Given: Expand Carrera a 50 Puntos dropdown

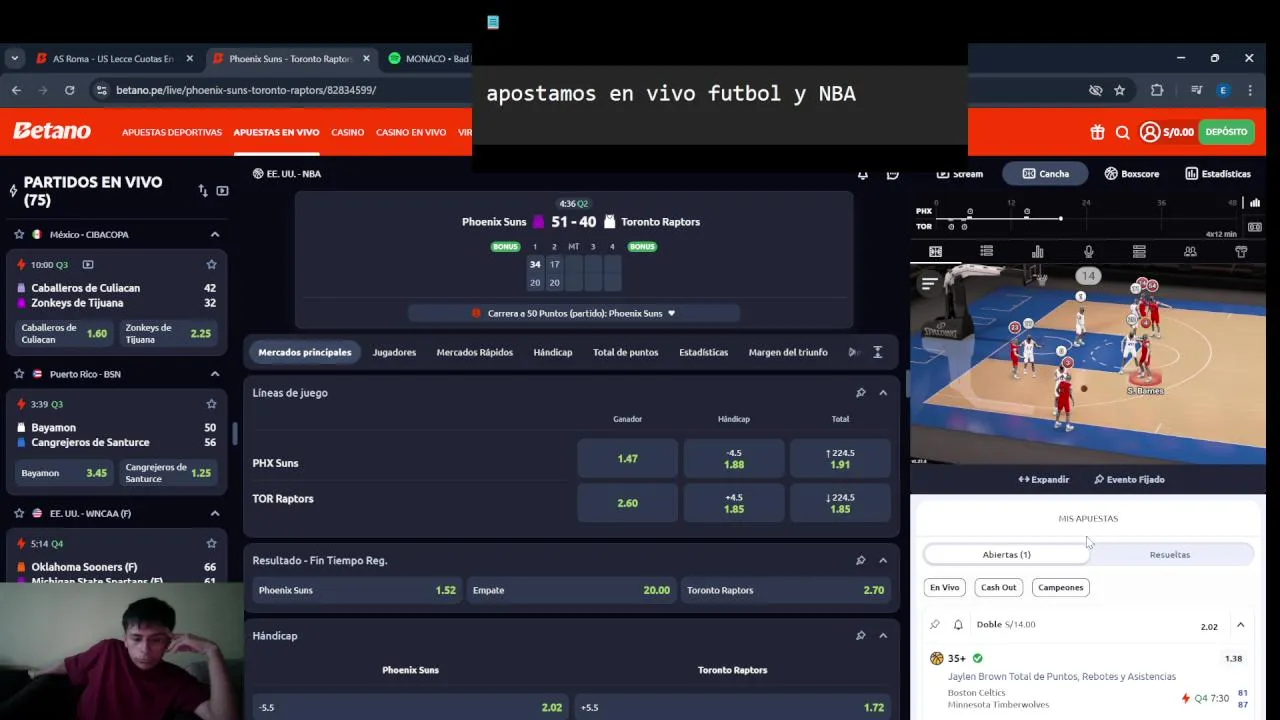Looking at the screenshot, I should coord(671,313).
